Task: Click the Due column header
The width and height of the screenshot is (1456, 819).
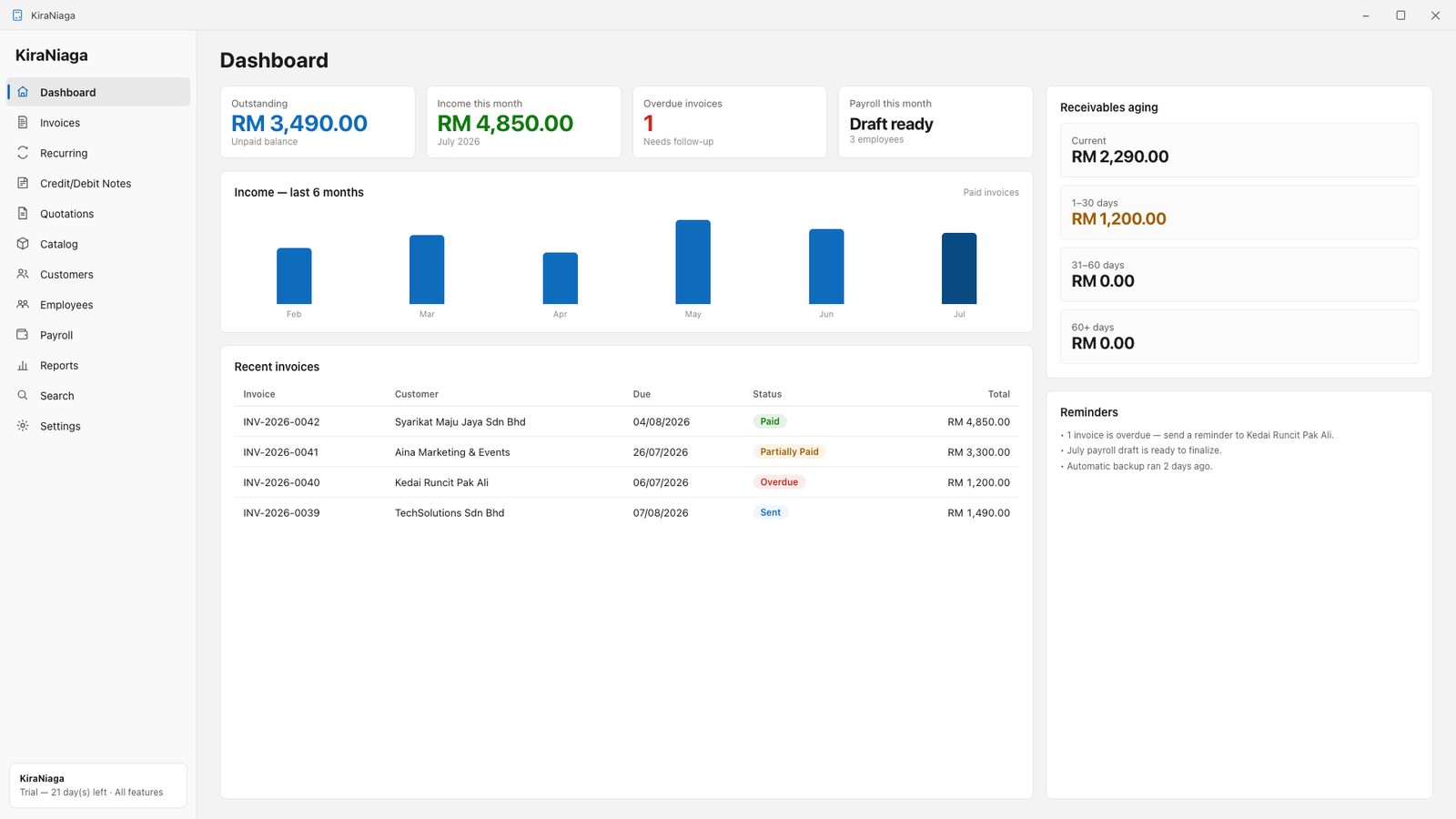Action: point(642,394)
